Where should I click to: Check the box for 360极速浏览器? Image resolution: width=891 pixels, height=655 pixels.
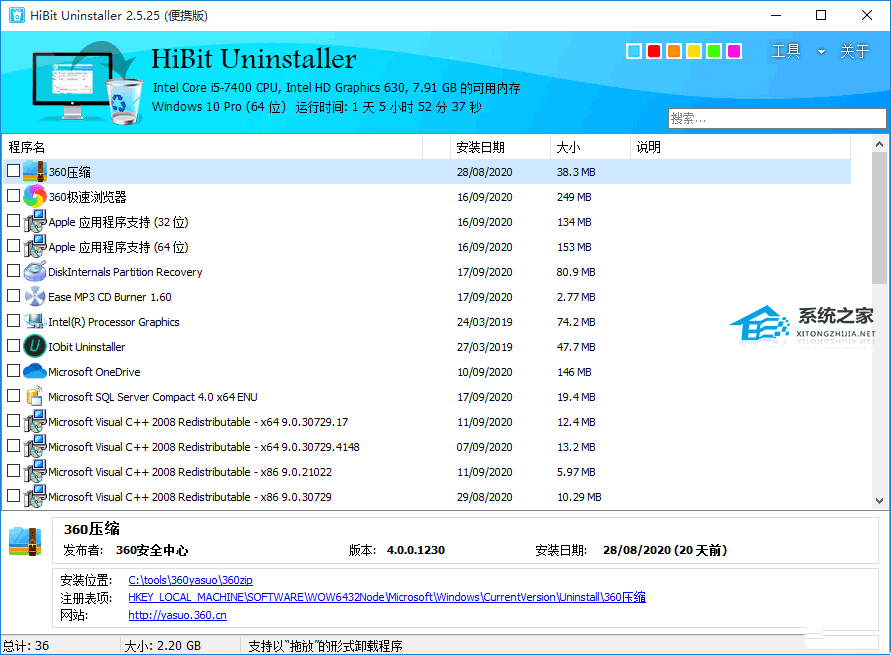click(x=13, y=195)
